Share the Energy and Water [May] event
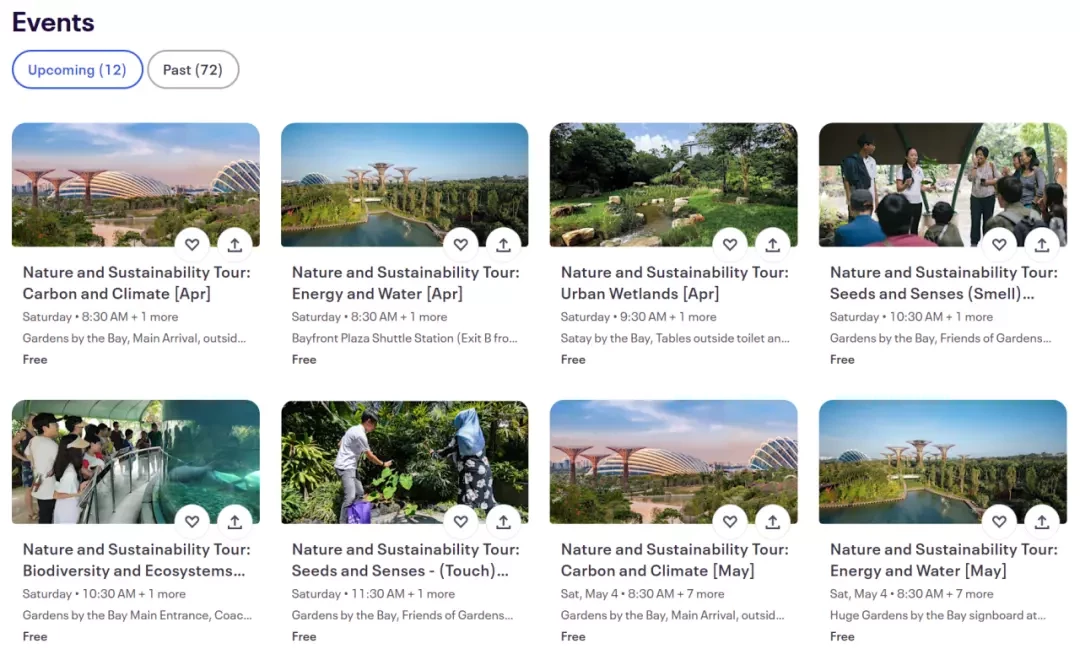Viewport: 1080px width, 649px height. (x=1042, y=521)
